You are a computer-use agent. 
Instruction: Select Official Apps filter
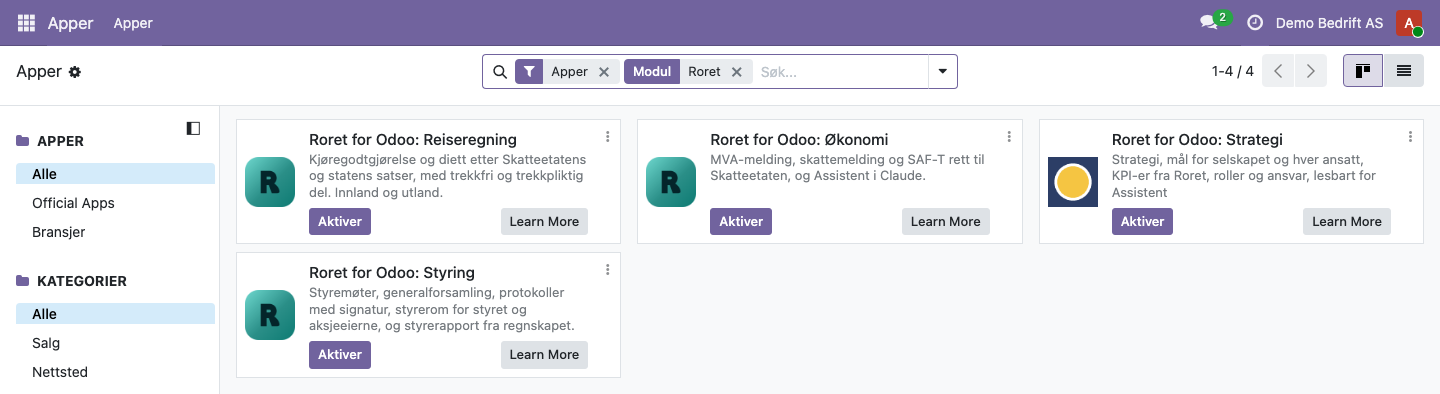[x=115, y=203]
